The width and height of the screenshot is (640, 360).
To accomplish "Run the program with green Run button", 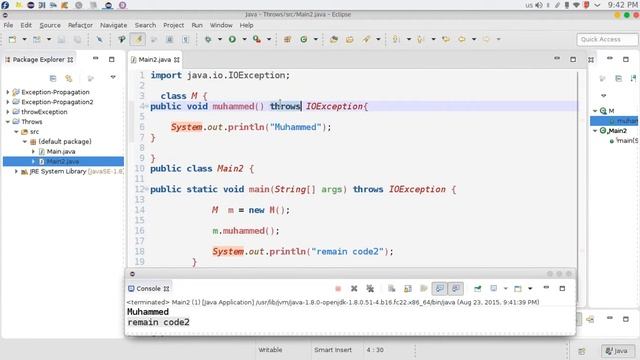I will (232, 40).
